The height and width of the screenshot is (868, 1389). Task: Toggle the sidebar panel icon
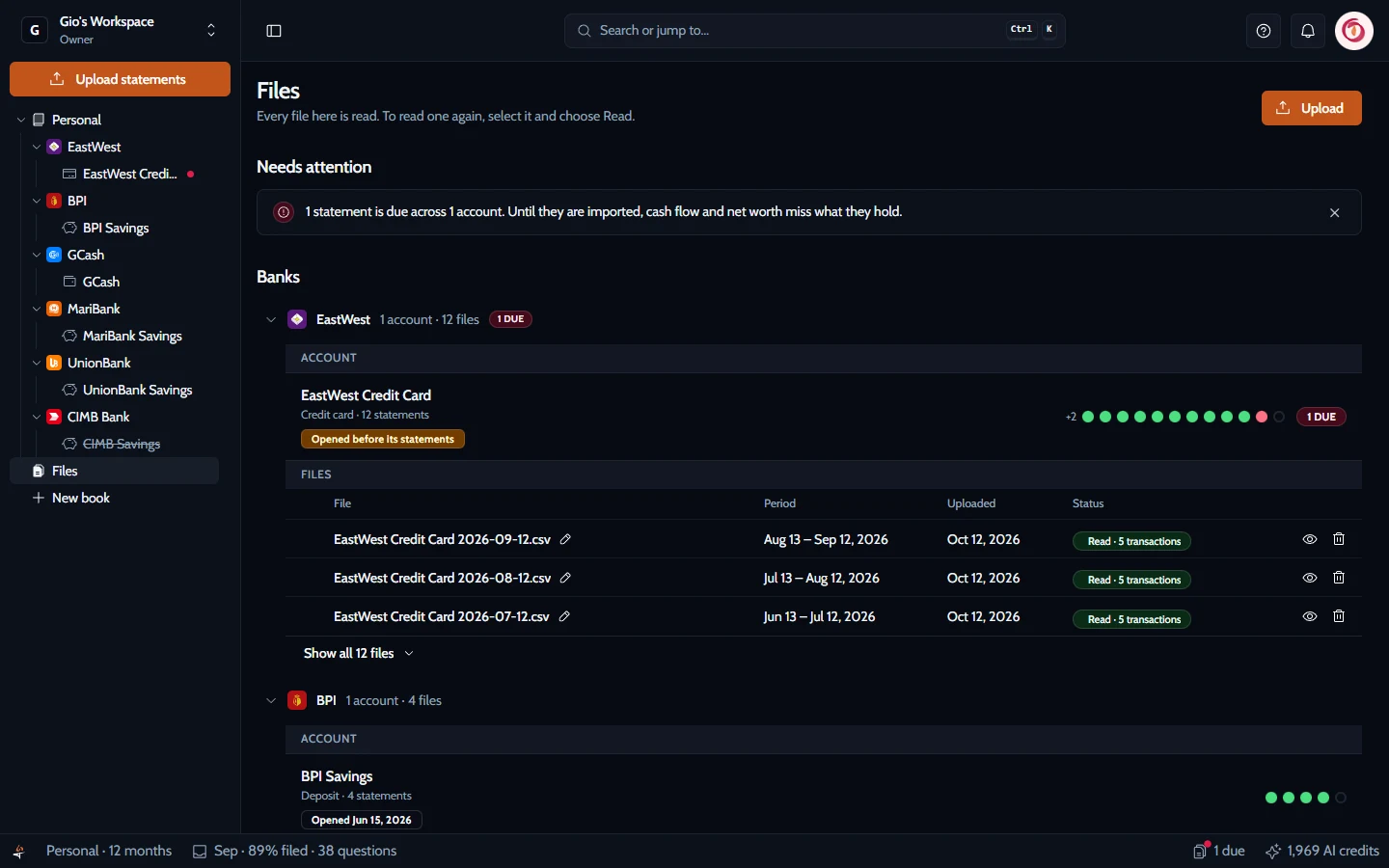click(x=274, y=31)
